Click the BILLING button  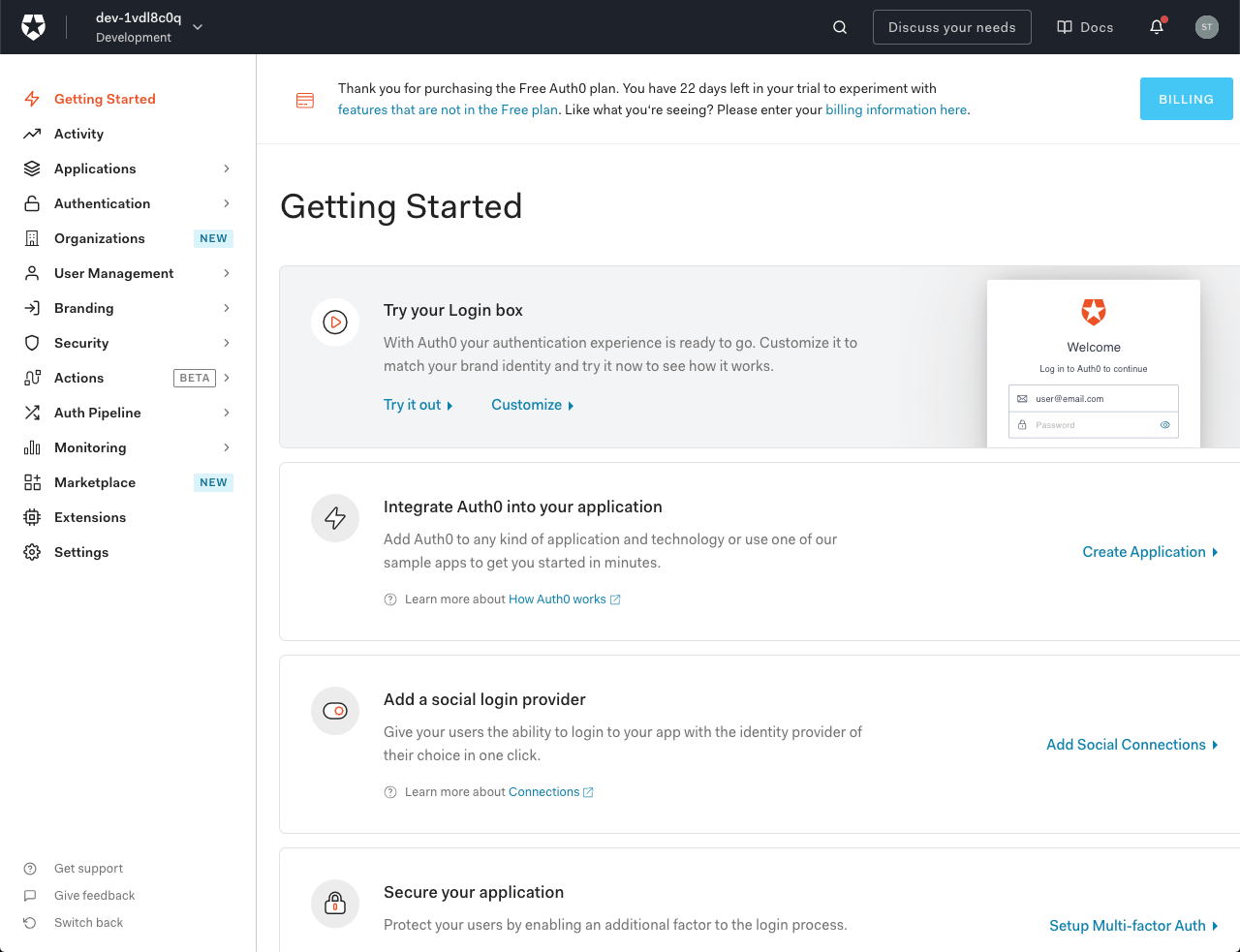point(1186,98)
